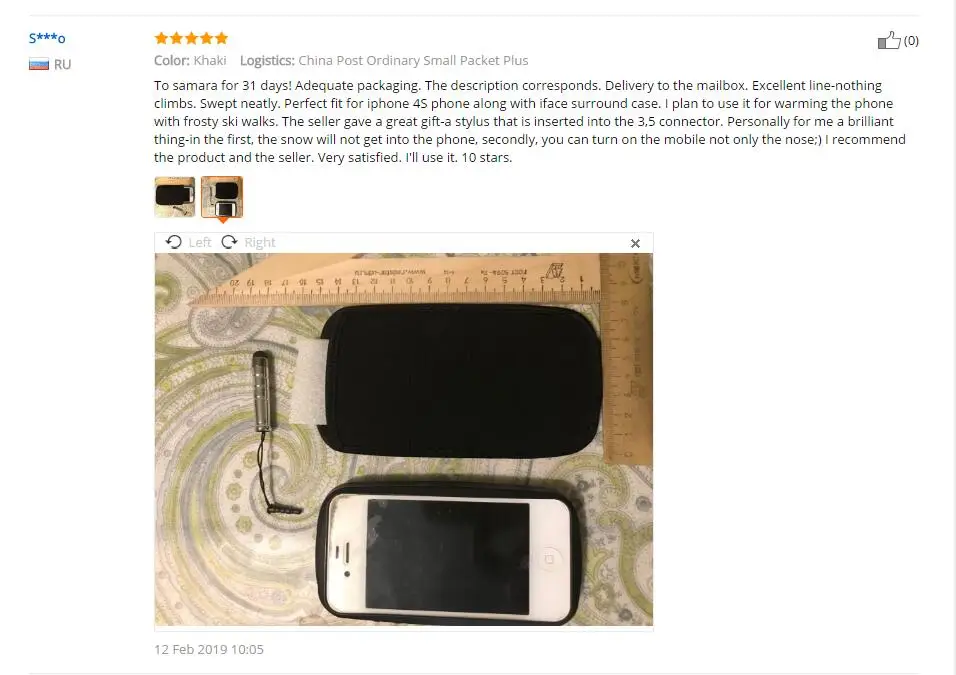Click the "Left" rotate label
Screen dimensions: 956x675
pyautogui.click(x=200, y=243)
